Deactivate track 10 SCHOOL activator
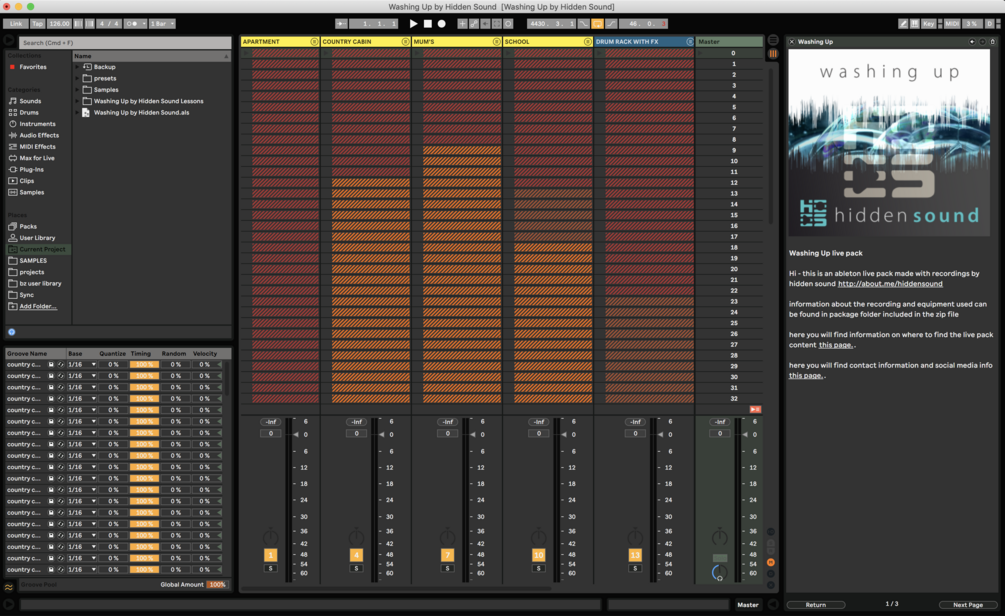 [x=538, y=555]
